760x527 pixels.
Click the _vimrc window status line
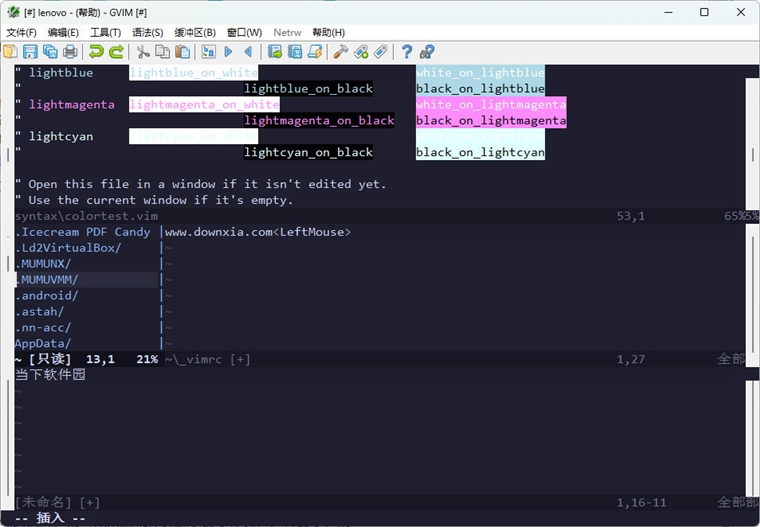454,359
